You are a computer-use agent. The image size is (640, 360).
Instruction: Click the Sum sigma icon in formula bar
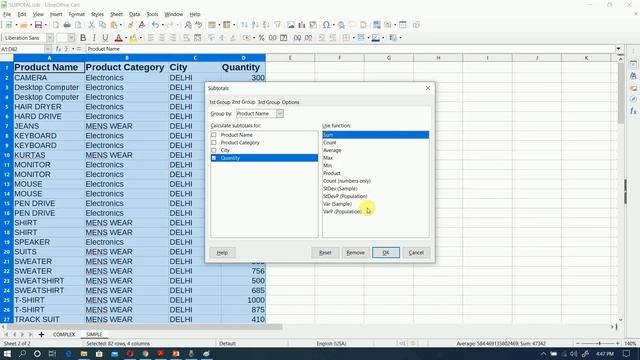[x=67, y=49]
